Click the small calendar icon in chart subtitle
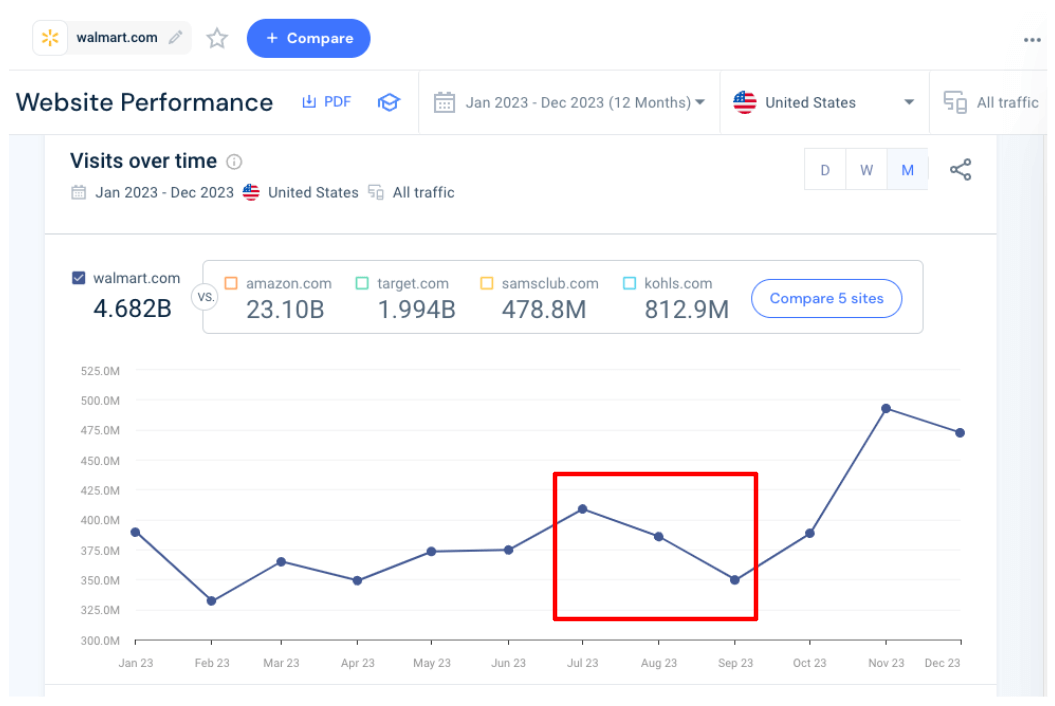Viewport: 1055px width, 706px height. (x=79, y=192)
